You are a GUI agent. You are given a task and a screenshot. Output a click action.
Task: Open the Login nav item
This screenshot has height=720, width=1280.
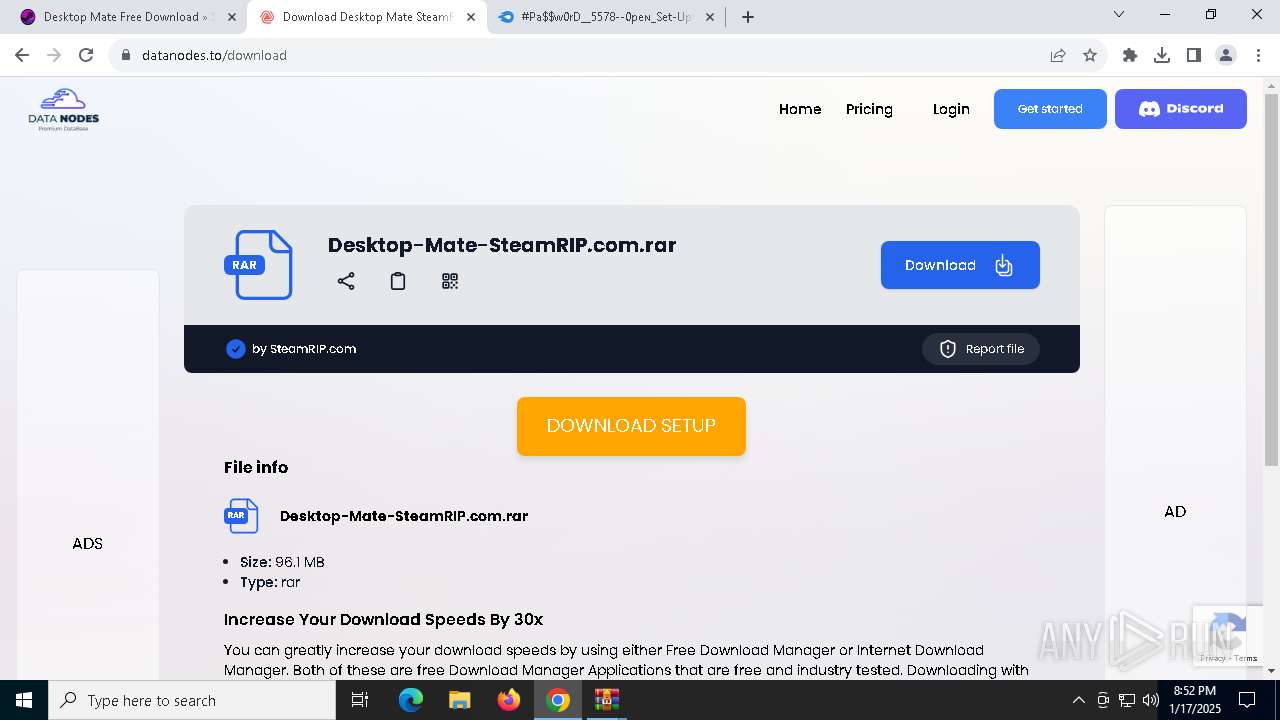point(951,109)
